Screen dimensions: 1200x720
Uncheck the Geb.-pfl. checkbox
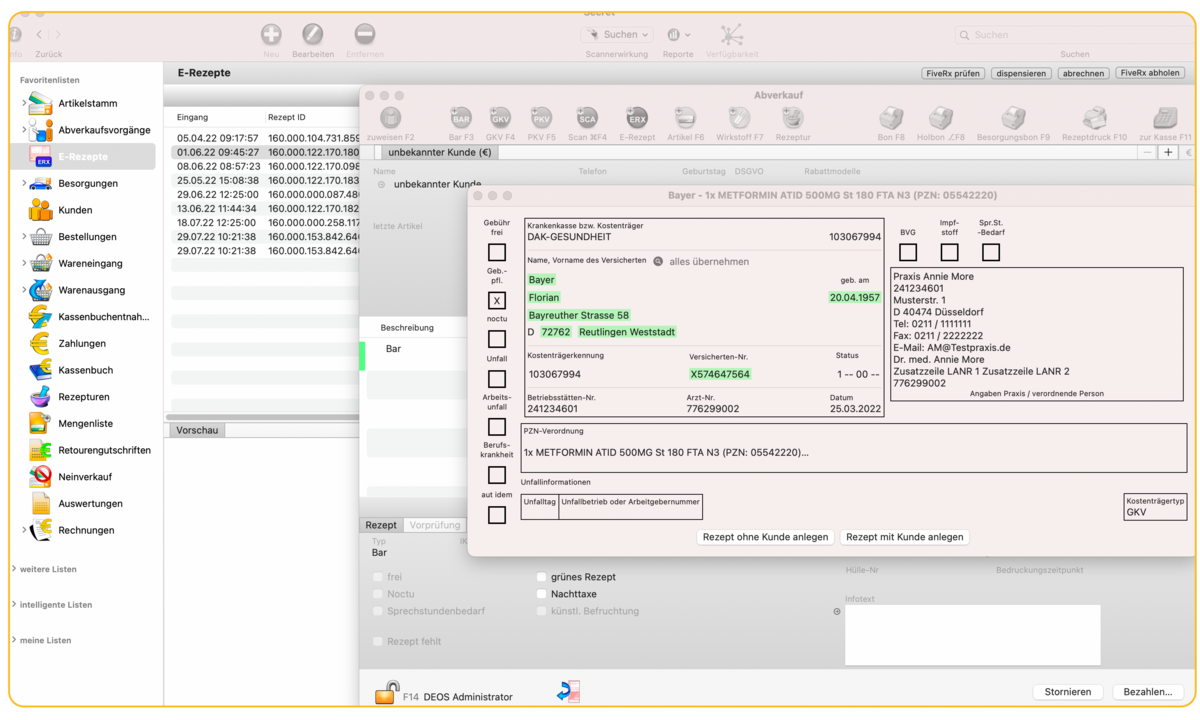tap(497, 300)
